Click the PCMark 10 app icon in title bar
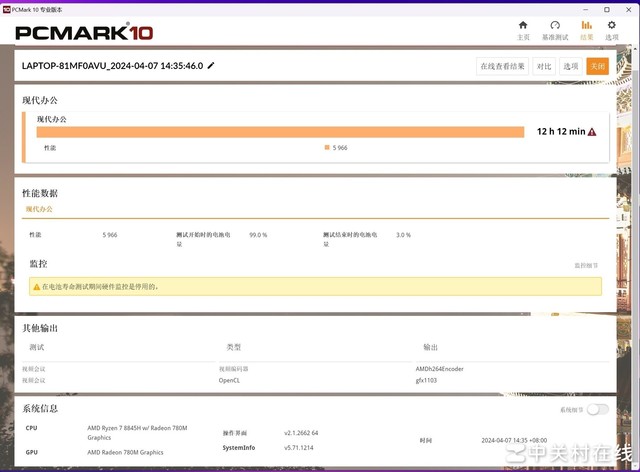The image size is (640, 472). pos(6,9)
